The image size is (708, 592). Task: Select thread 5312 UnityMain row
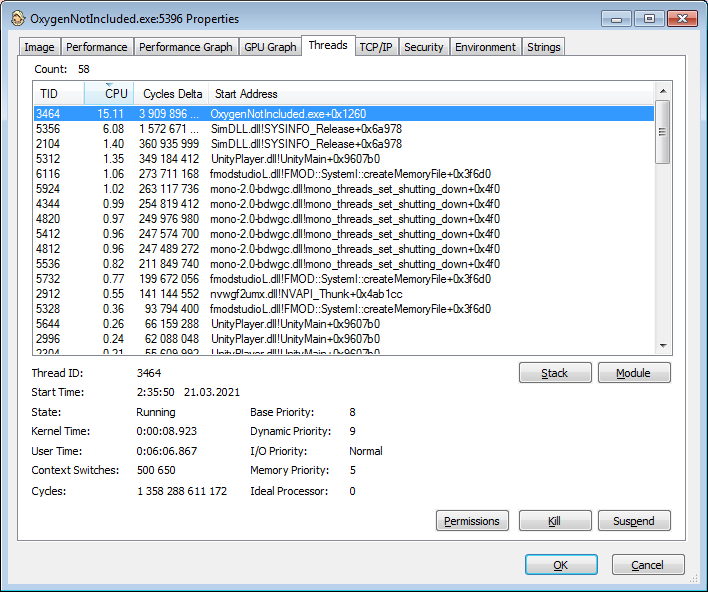[344, 158]
